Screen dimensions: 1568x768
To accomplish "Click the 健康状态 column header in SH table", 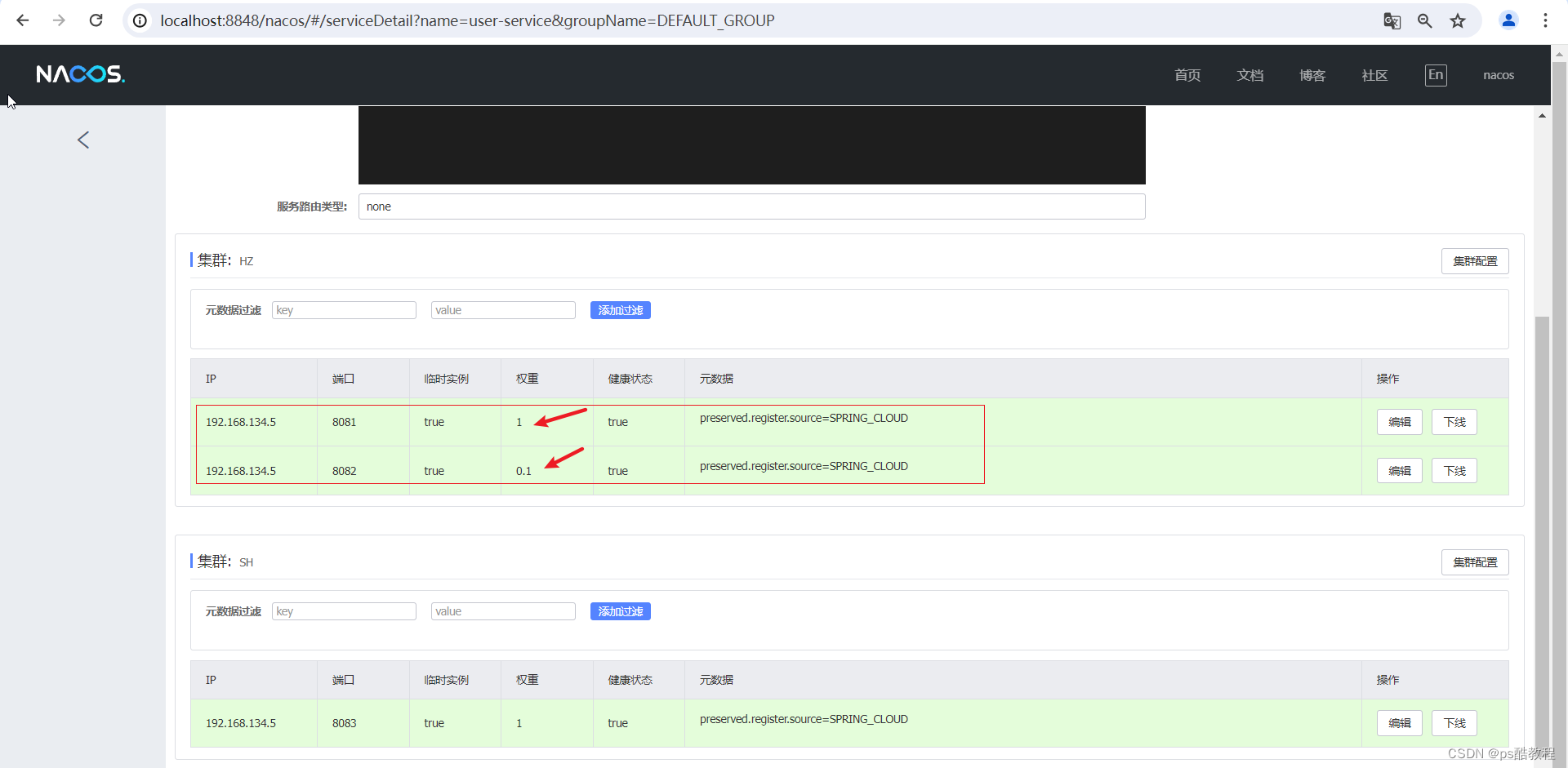I will [630, 680].
